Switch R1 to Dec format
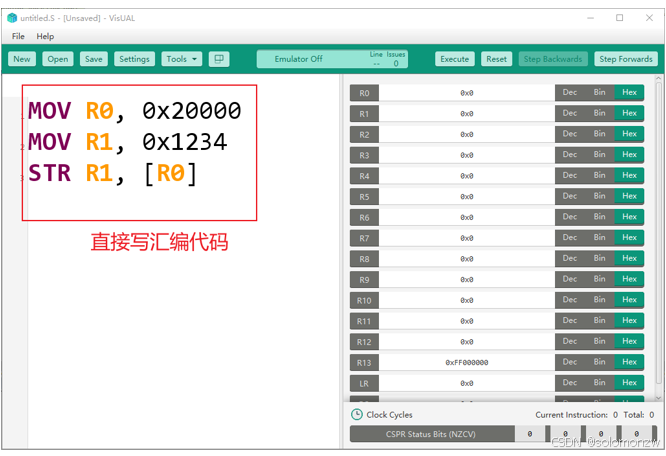Viewport: 666px width, 456px height. [570, 113]
